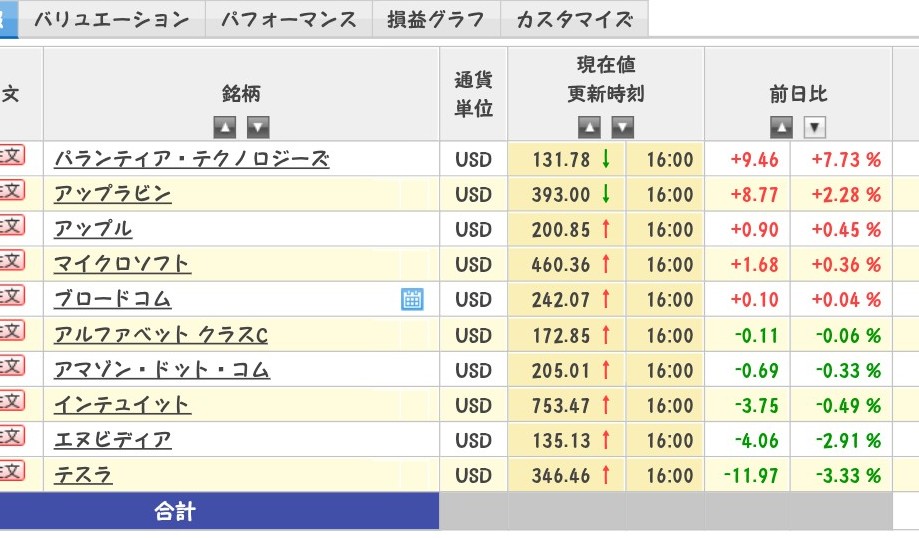Screen dimensions: 919x538
Task: Click the アップル stock link
Action: [92, 229]
